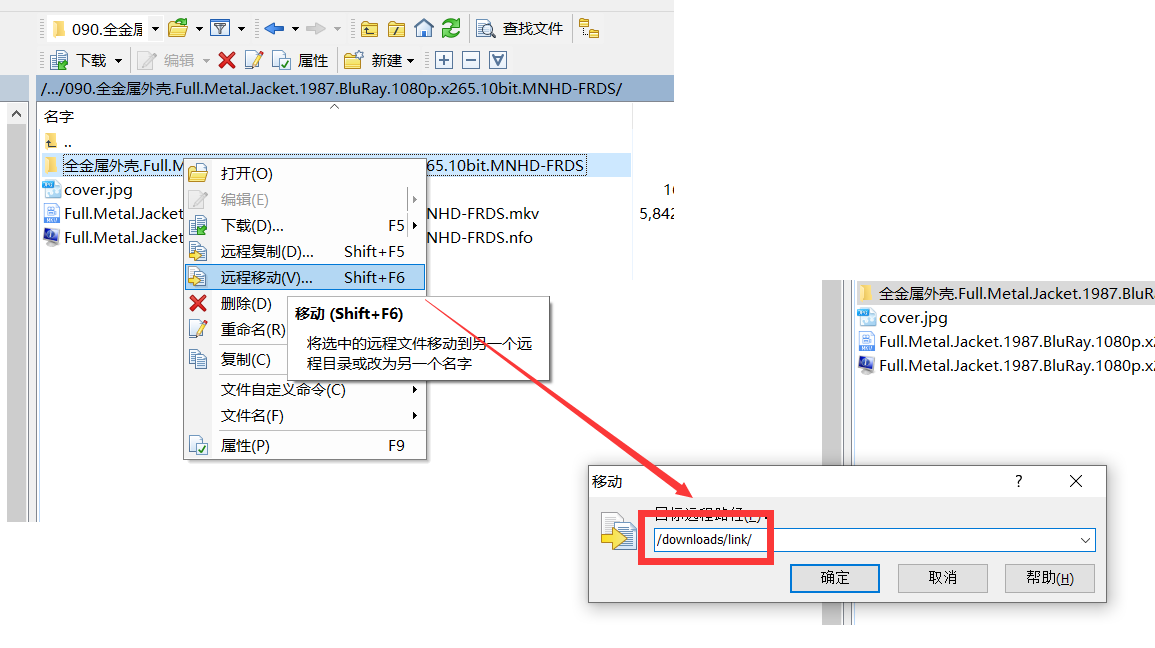Image resolution: width=1155 pixels, height=648 pixels.
Task: Toggle the directory tree icon
Action: [589, 29]
